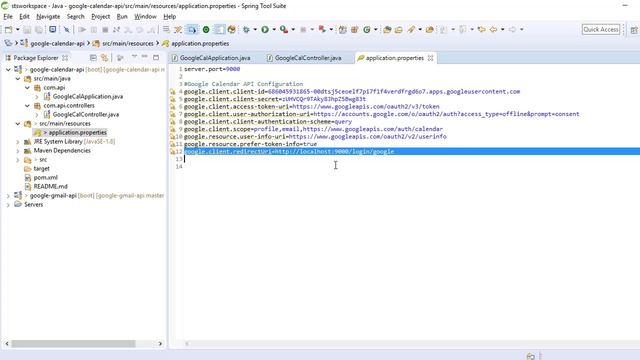Expand the GoogleCalApplication.java node

coord(37,97)
